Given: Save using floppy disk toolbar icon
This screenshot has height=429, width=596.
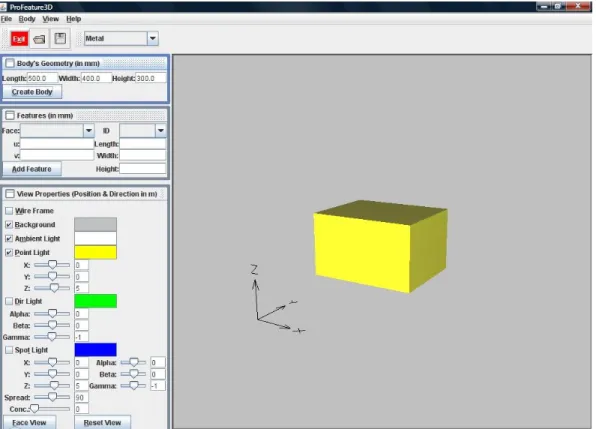Looking at the screenshot, I should pos(60,38).
